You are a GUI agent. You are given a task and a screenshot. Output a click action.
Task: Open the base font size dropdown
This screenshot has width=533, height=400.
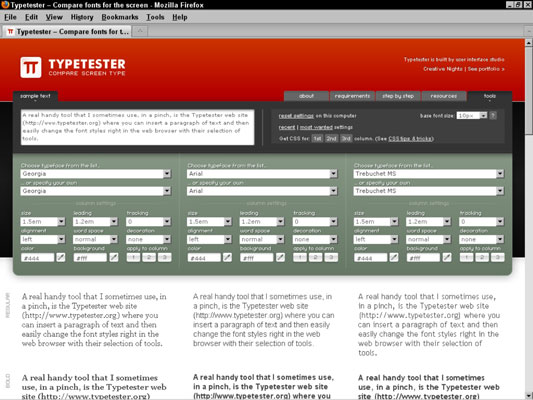(x=483, y=116)
